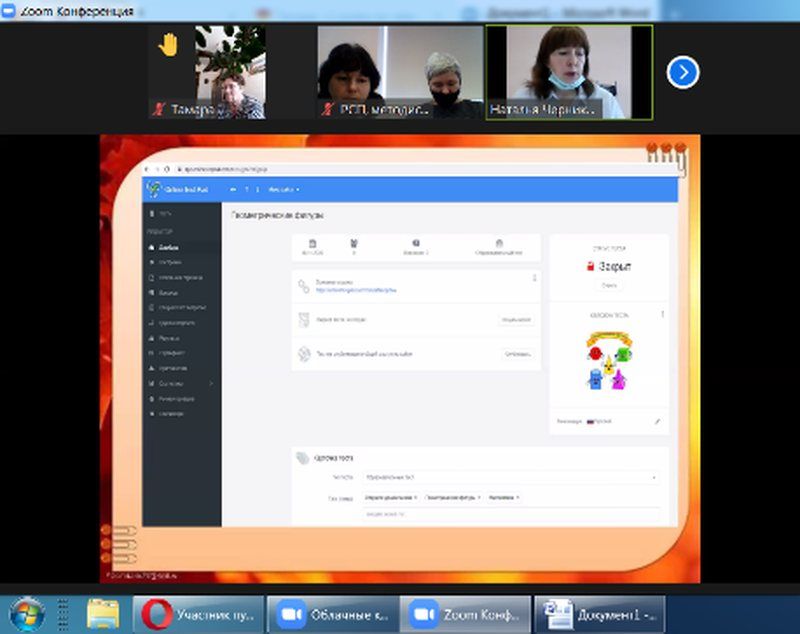This screenshot has height=634, width=800.
Task: Click the РСП методист muted microphone icon
Action: tap(327, 109)
